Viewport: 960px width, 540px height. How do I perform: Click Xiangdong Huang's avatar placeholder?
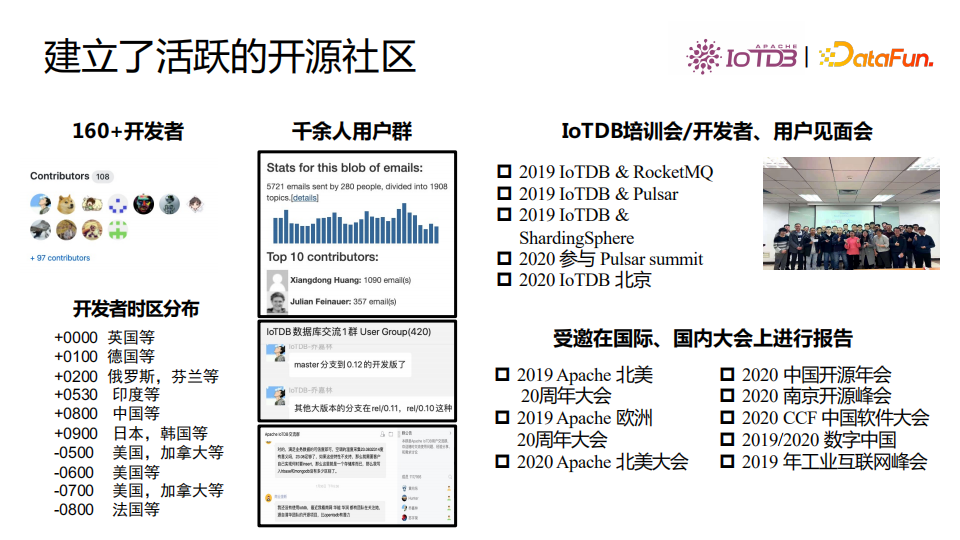[x=277, y=280]
